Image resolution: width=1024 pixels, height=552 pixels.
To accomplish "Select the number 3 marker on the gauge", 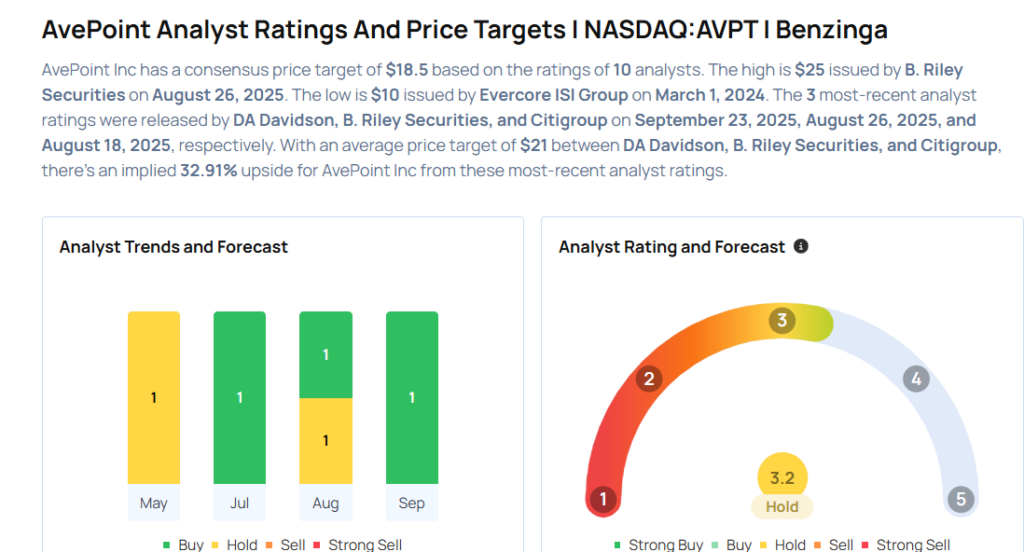I will click(782, 321).
